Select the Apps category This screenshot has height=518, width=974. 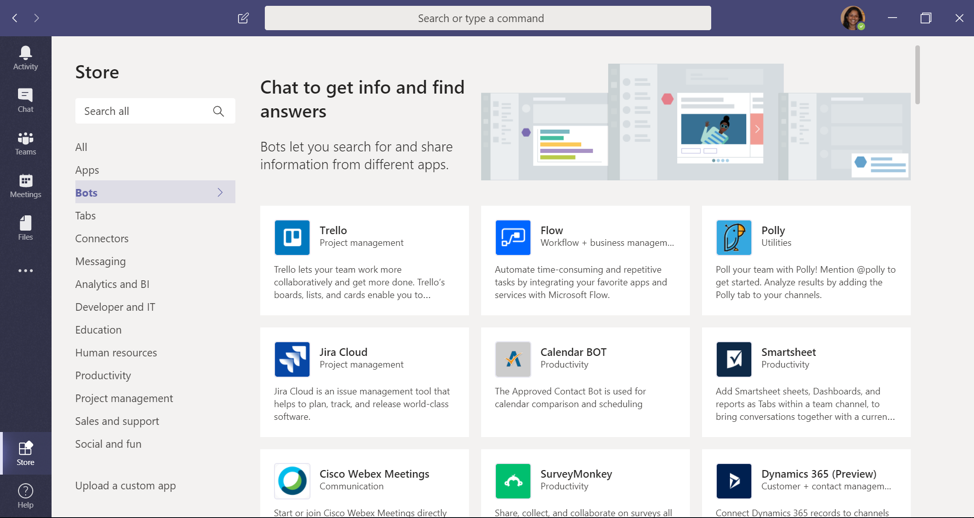[87, 170]
